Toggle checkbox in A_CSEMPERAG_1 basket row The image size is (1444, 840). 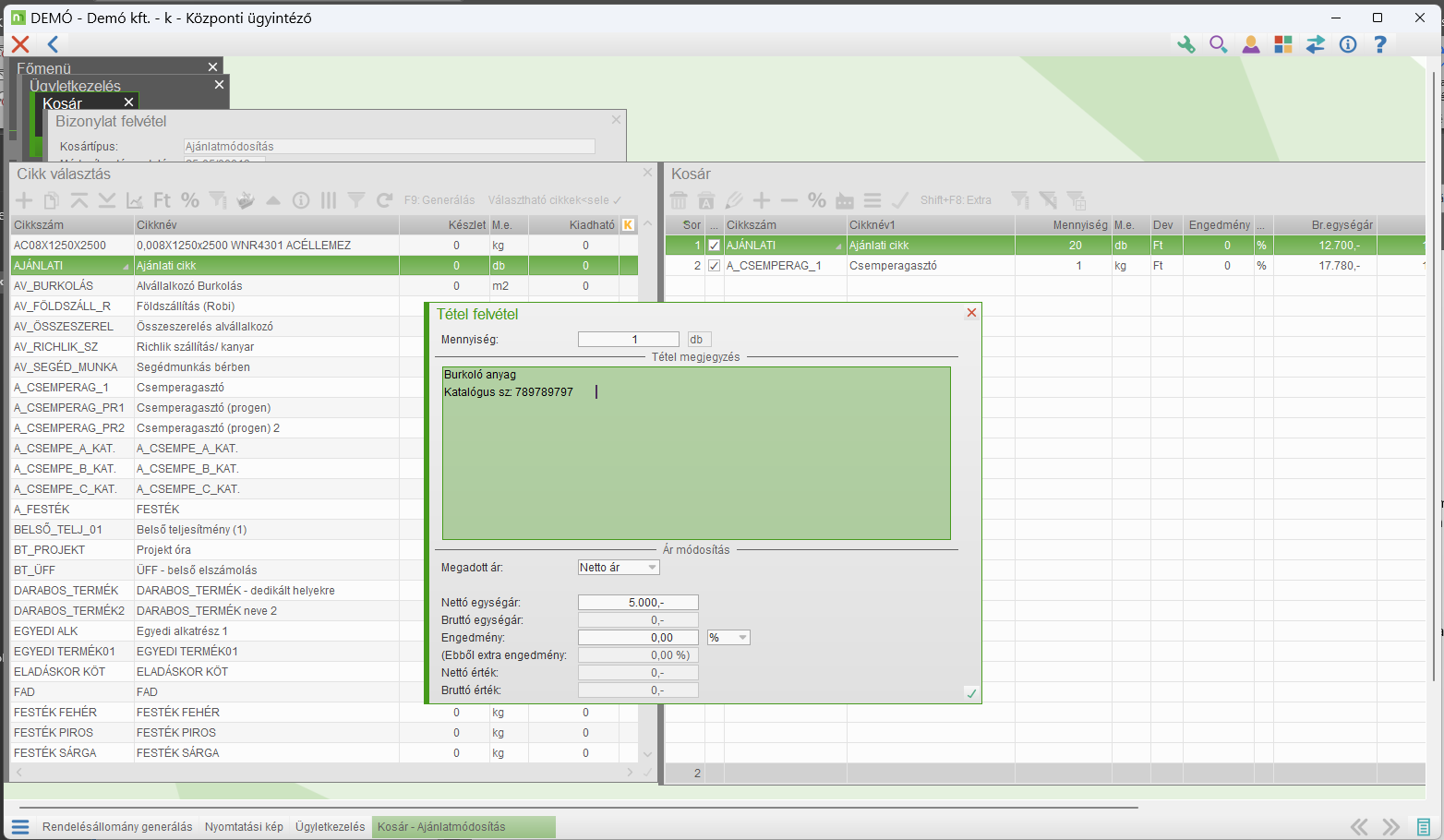click(x=714, y=266)
